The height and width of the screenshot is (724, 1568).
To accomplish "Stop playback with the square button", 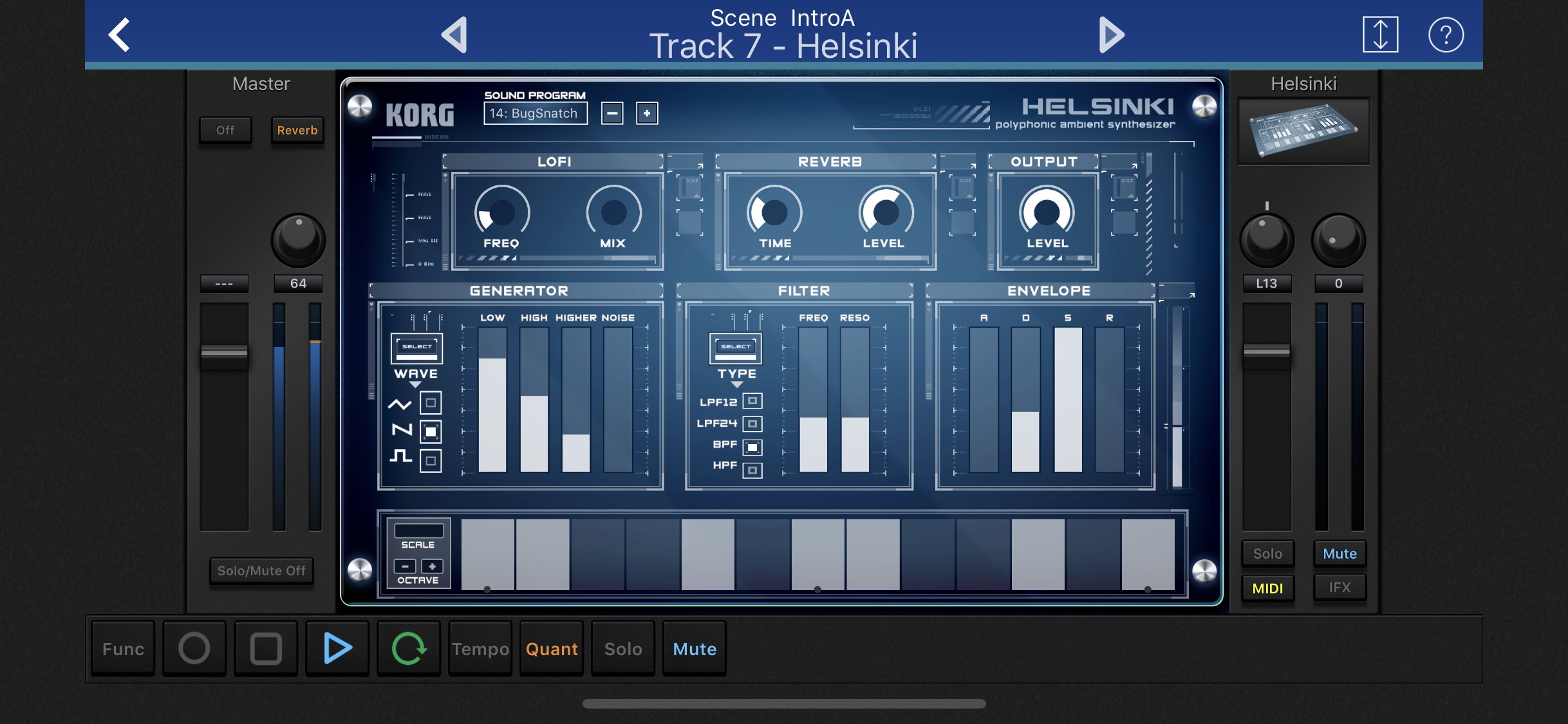I will (266, 649).
